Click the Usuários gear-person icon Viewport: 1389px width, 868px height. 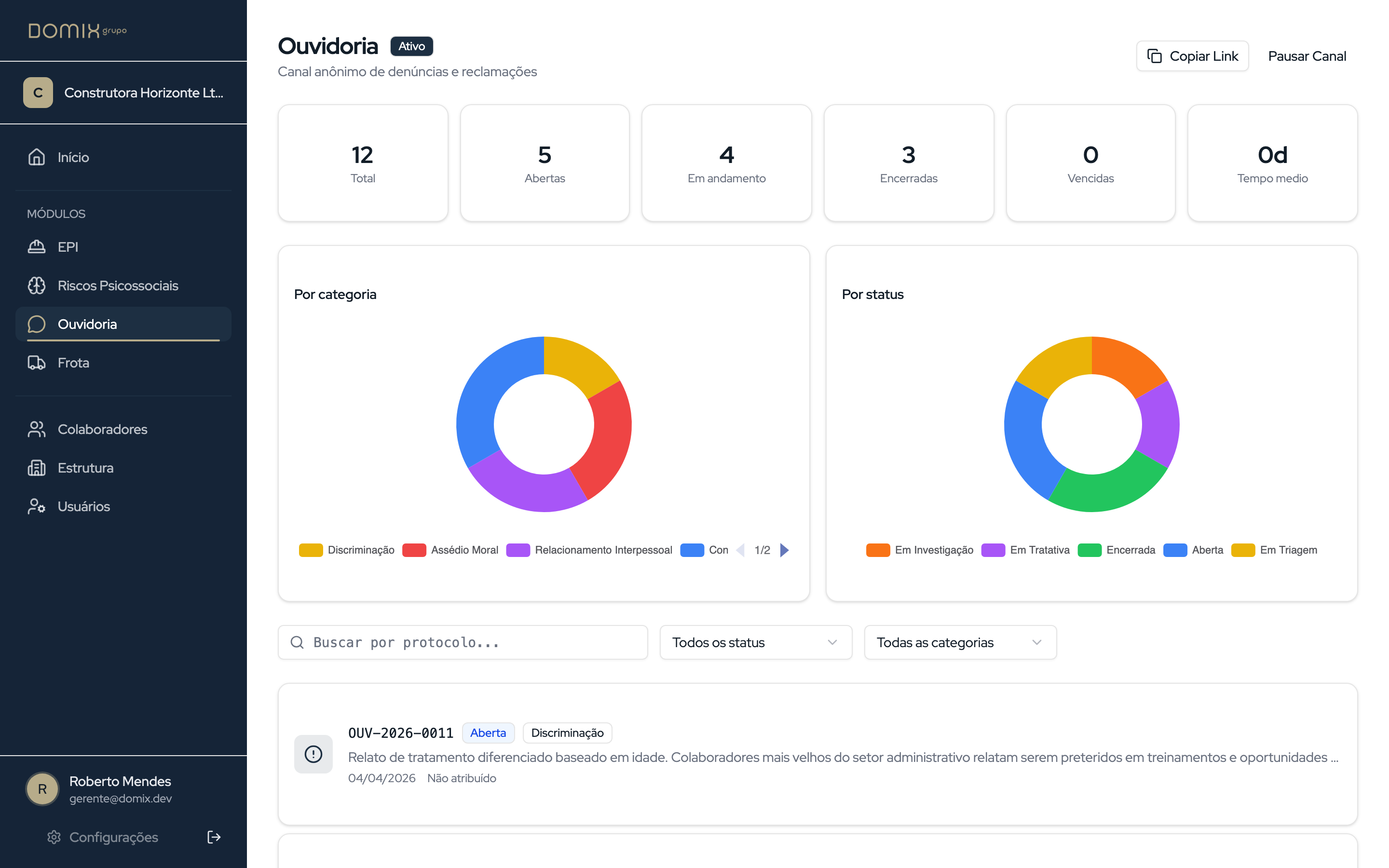pyautogui.click(x=37, y=506)
